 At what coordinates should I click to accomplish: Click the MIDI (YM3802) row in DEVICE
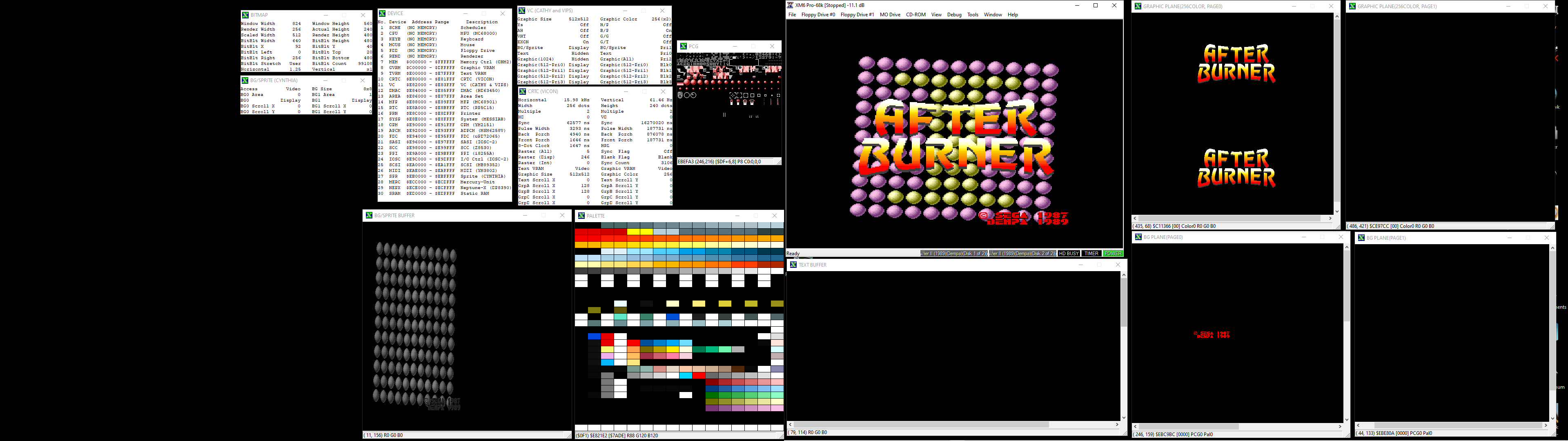445,171
